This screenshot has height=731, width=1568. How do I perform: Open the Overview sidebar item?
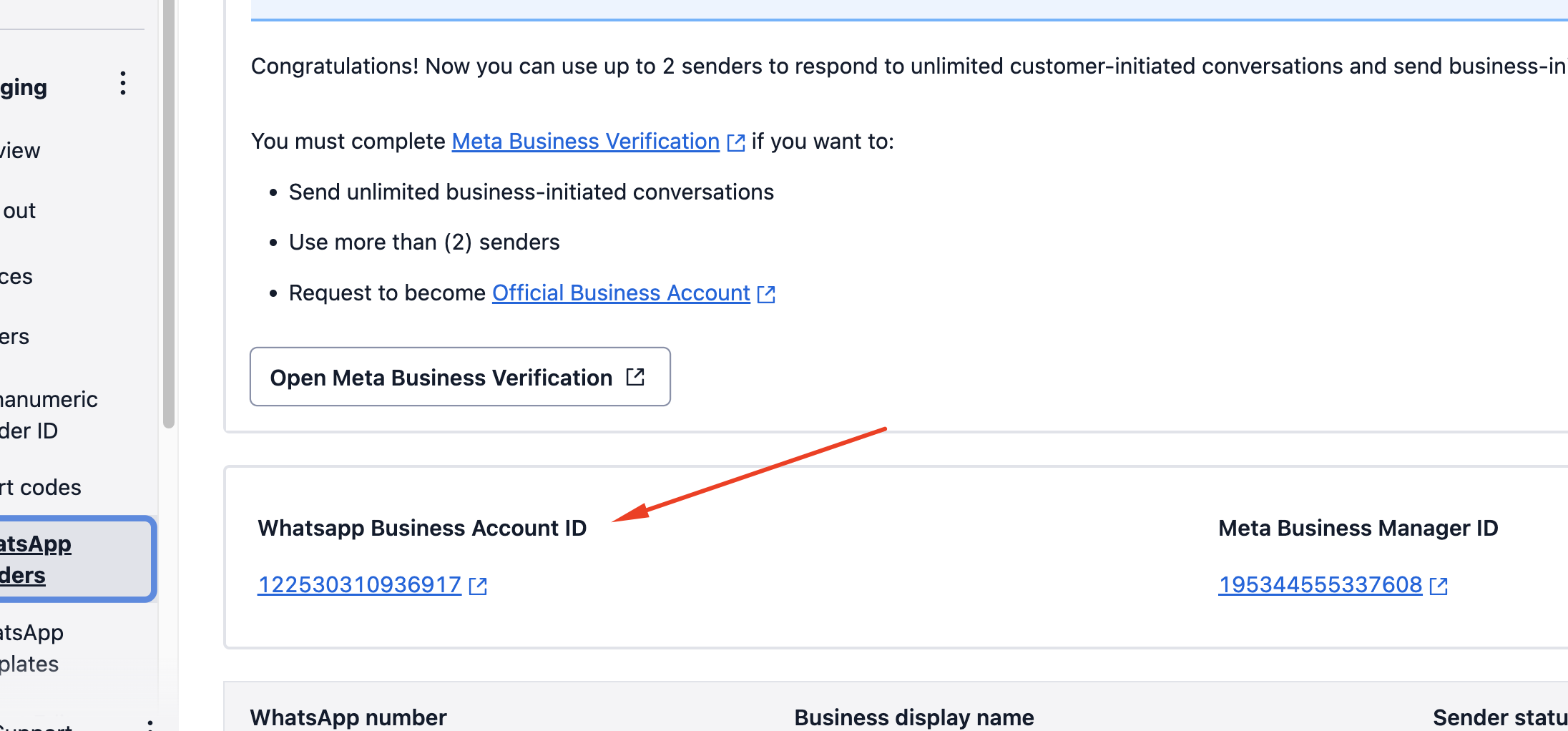pos(20,150)
